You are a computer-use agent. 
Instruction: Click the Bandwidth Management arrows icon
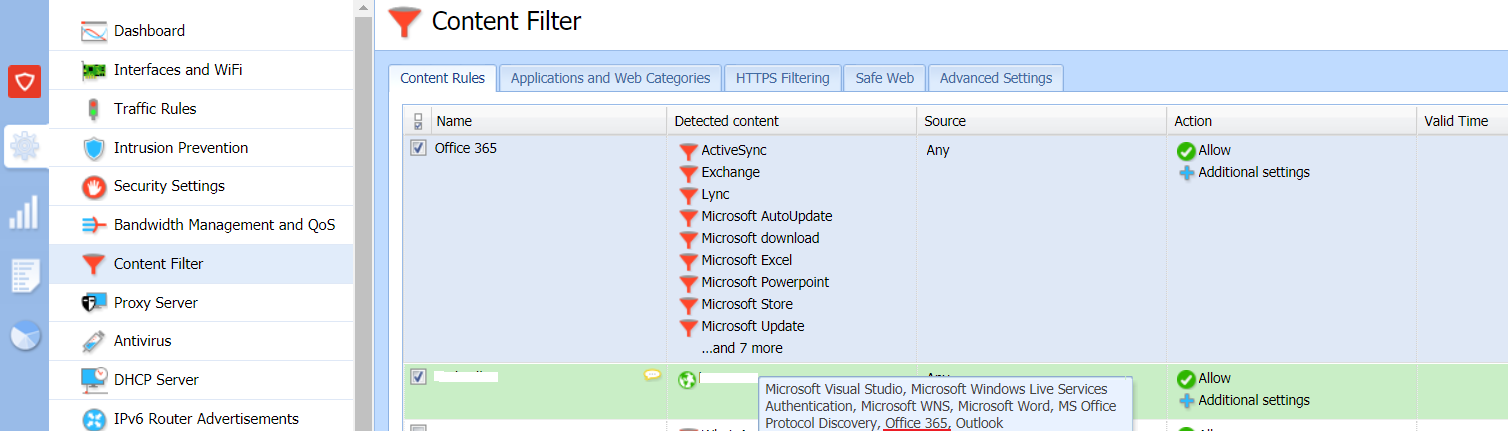point(93,225)
